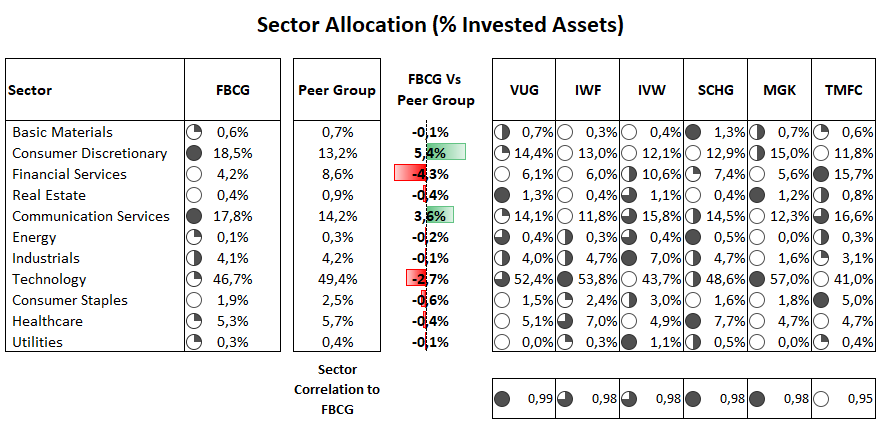Screen dimensions: 884x425
Task: Click the green bar for Consumer Discretionary difference
Action: point(446,152)
